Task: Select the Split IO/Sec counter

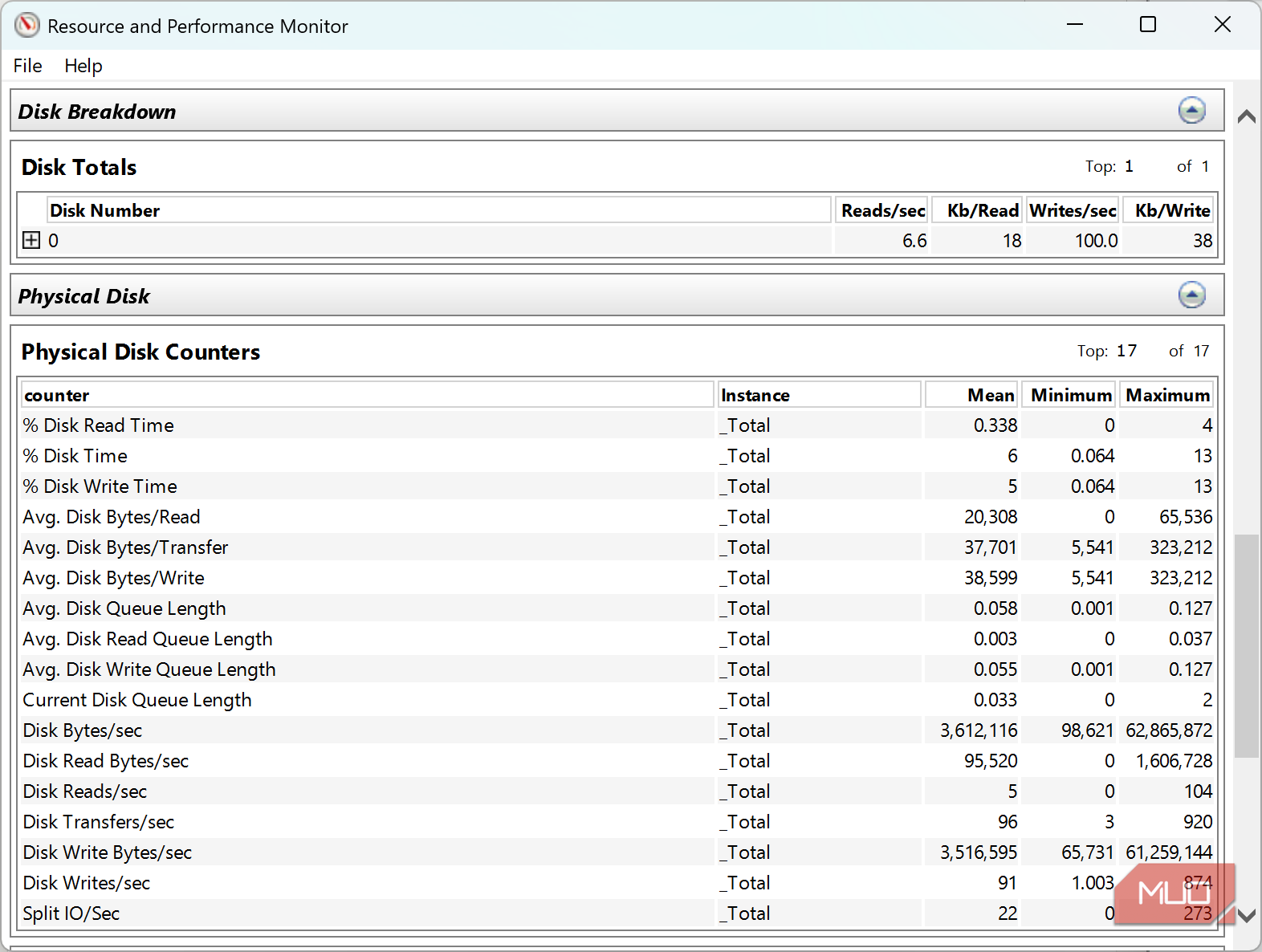Action: [x=71, y=913]
